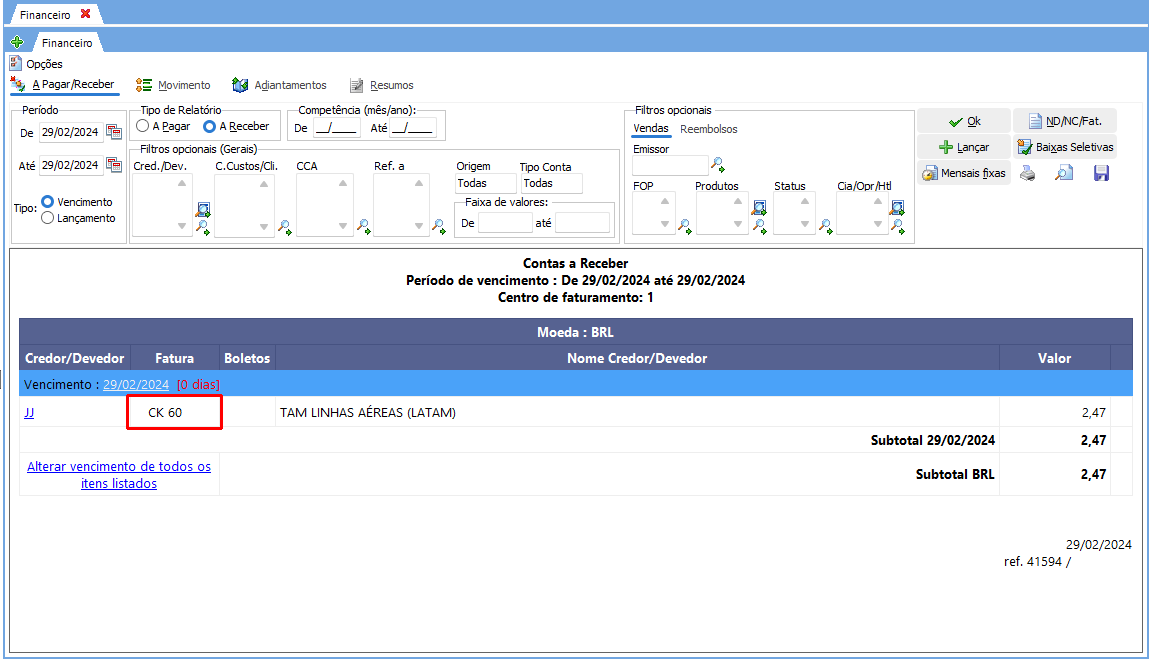Viewport: 1151px width, 664px height.
Task: Click the inner Financeiro sub-tab
Action: (67, 43)
